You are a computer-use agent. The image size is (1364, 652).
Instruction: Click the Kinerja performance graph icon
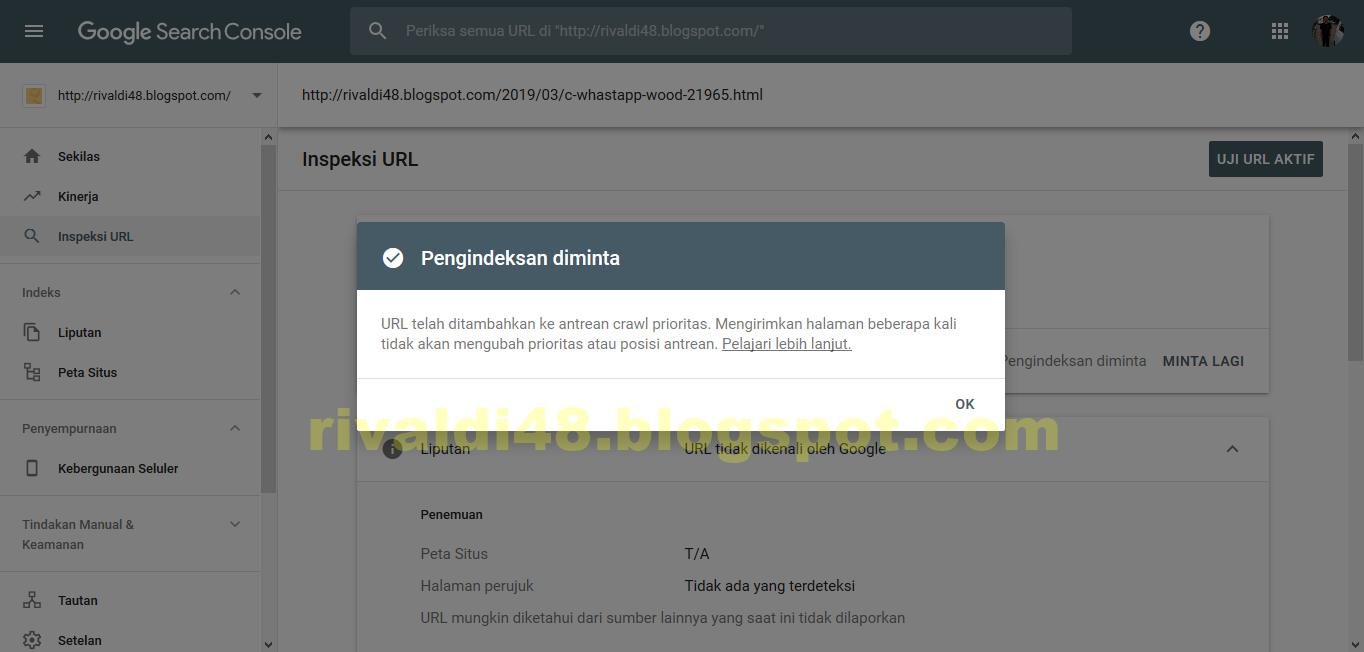[32, 196]
